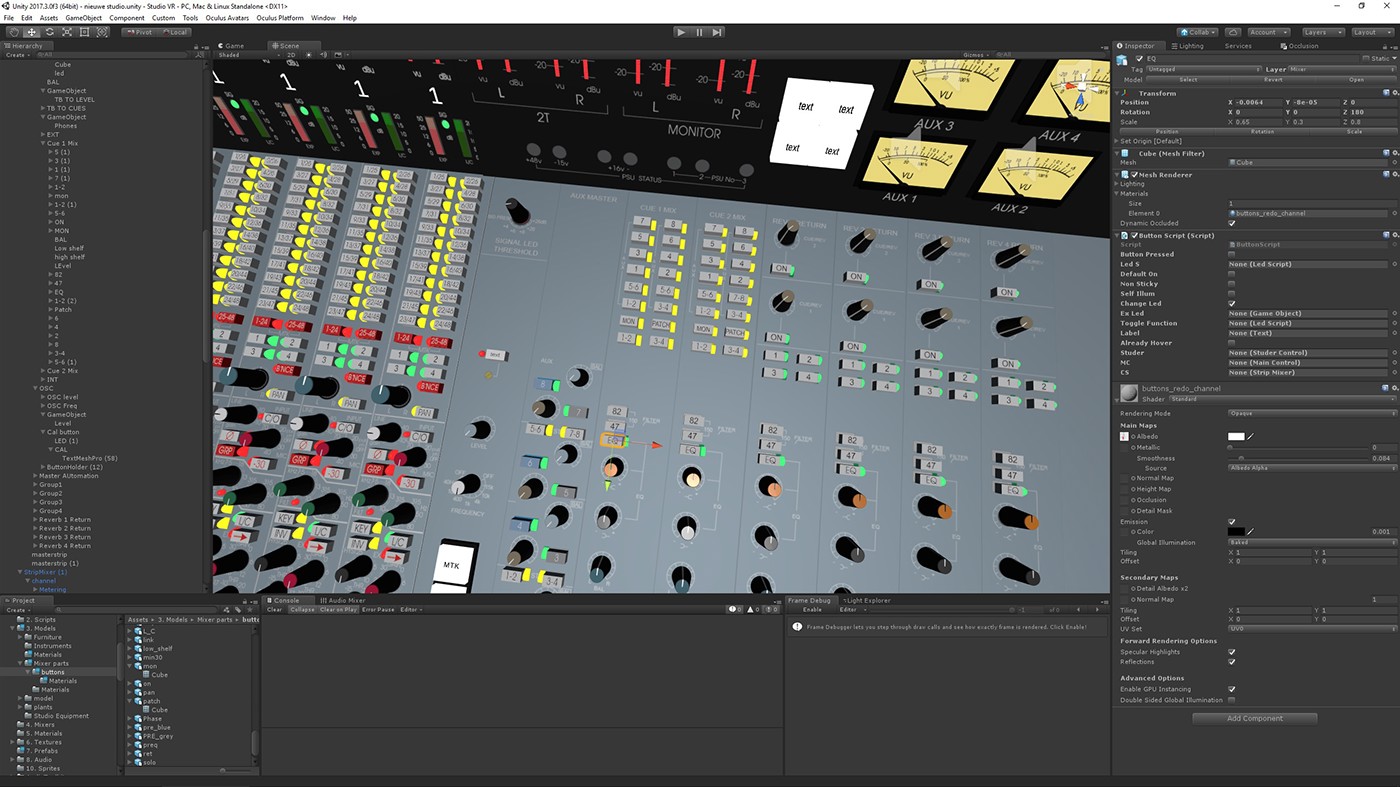Select the Hand tool in toolbar
The width and height of the screenshot is (1400, 787).
(13, 32)
